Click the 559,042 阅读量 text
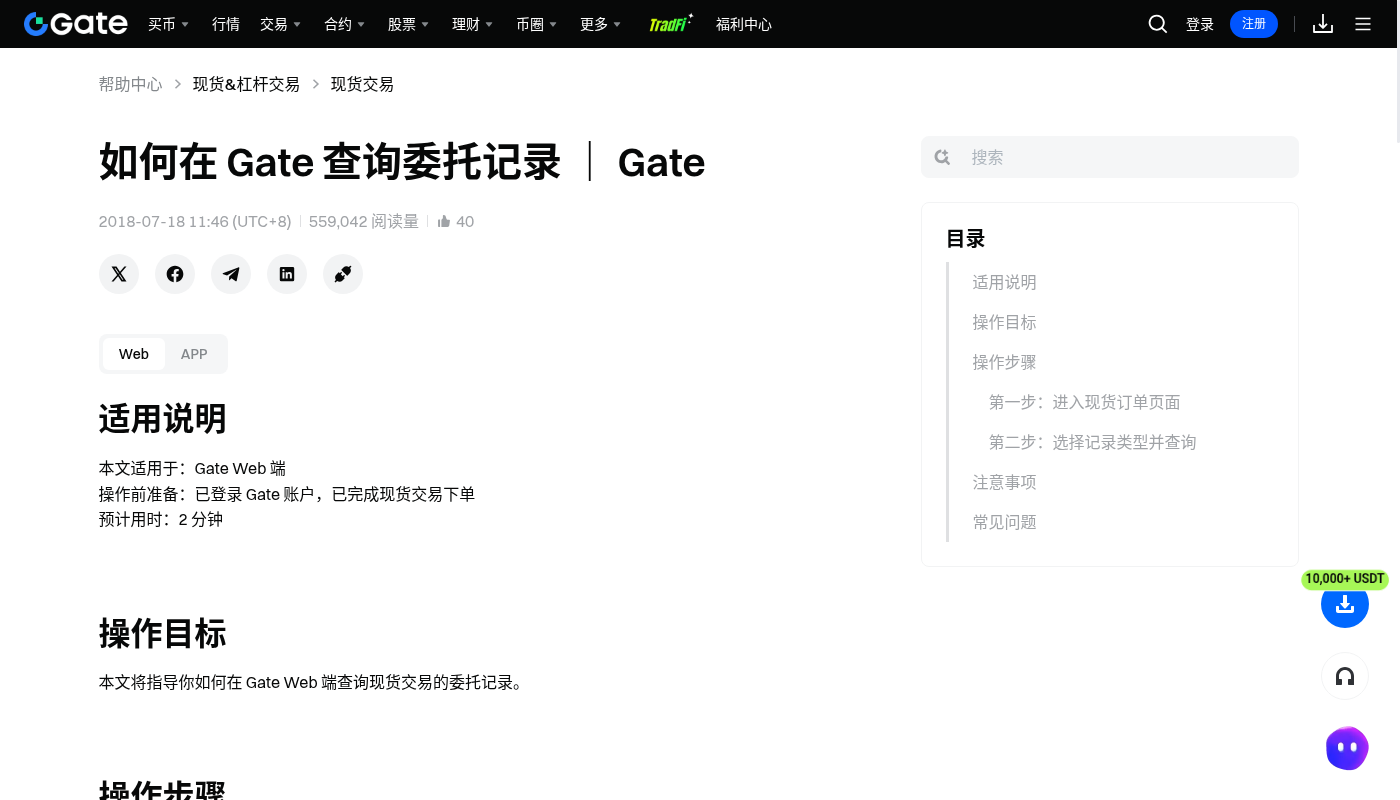The width and height of the screenshot is (1400, 800). 363,221
